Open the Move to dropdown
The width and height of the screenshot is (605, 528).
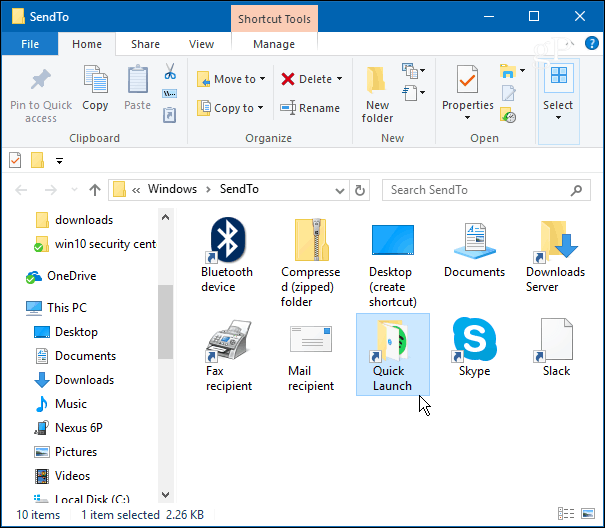coord(231,79)
